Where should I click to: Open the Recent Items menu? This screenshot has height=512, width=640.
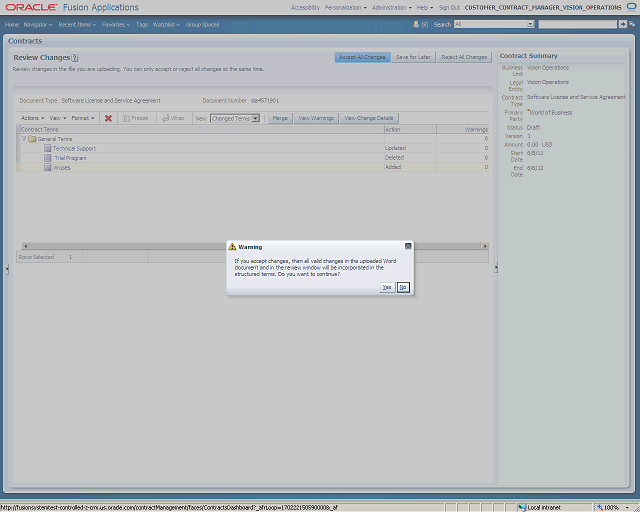pos(77,24)
